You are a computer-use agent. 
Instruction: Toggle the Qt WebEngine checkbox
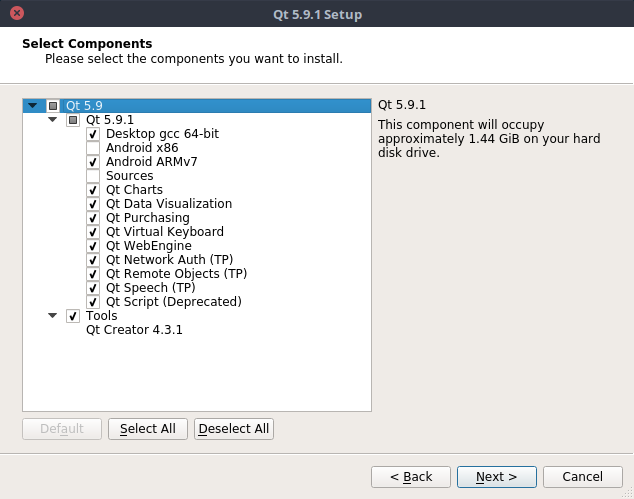point(93,246)
